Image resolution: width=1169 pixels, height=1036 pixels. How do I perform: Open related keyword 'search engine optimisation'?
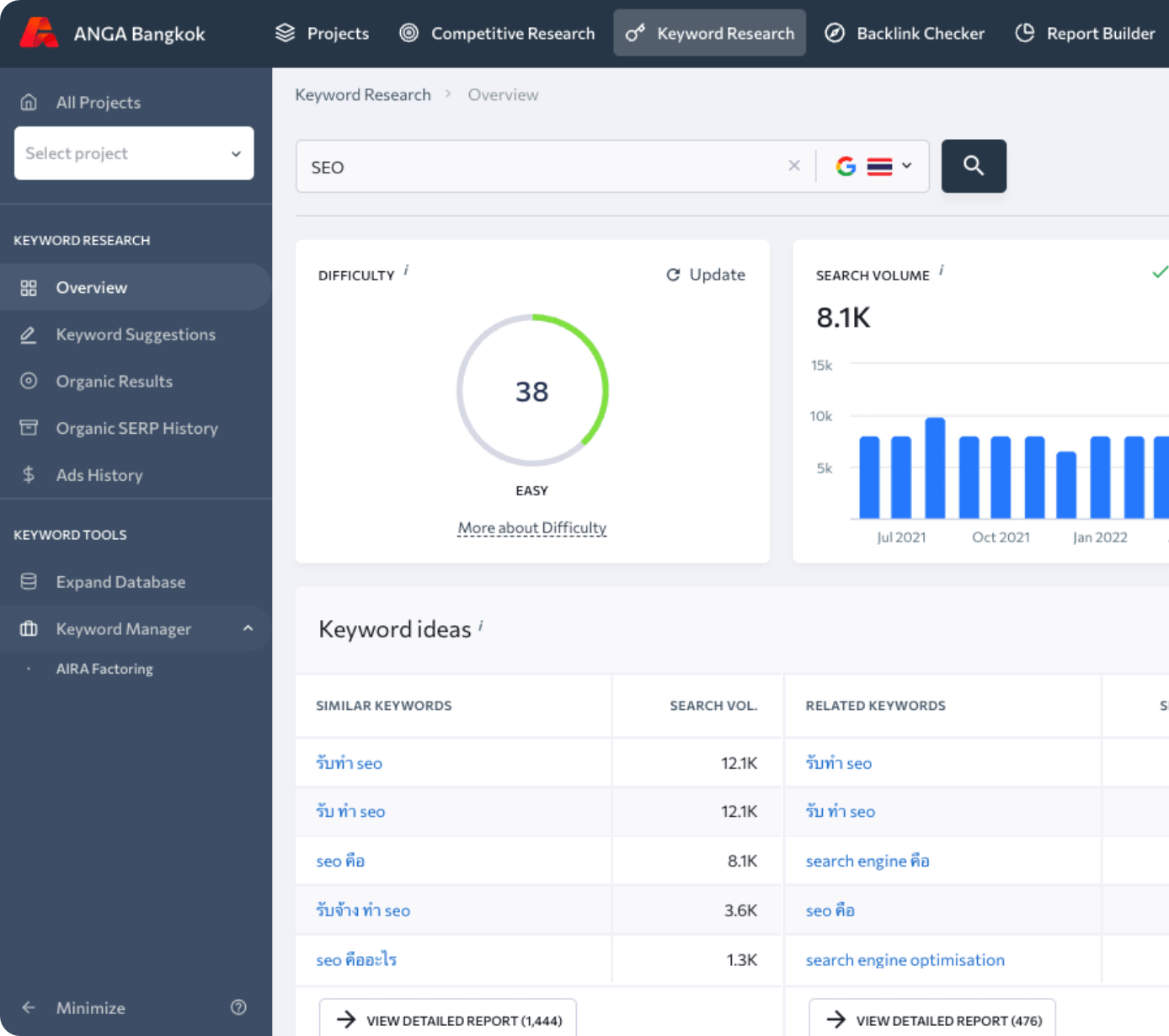click(x=905, y=959)
